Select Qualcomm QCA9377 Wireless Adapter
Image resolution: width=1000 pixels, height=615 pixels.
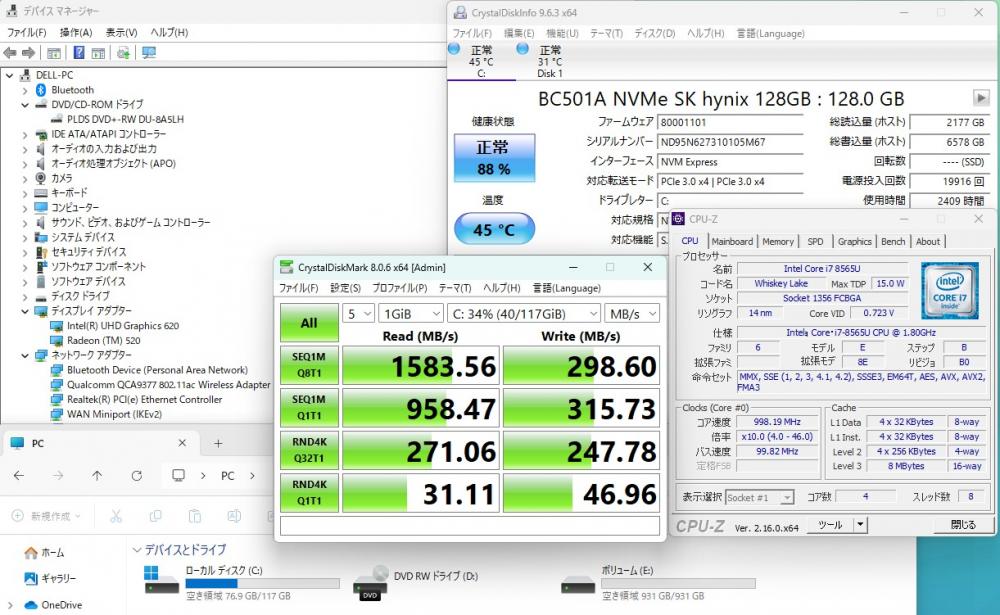tap(168, 385)
